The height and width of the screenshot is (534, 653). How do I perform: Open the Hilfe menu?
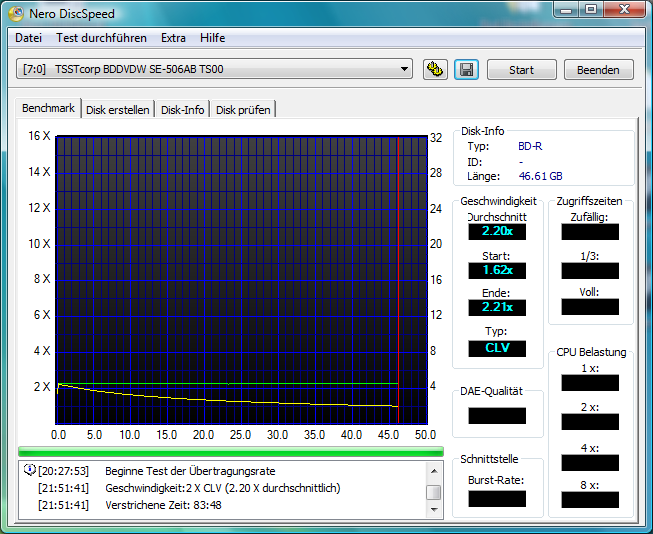pyautogui.click(x=212, y=38)
